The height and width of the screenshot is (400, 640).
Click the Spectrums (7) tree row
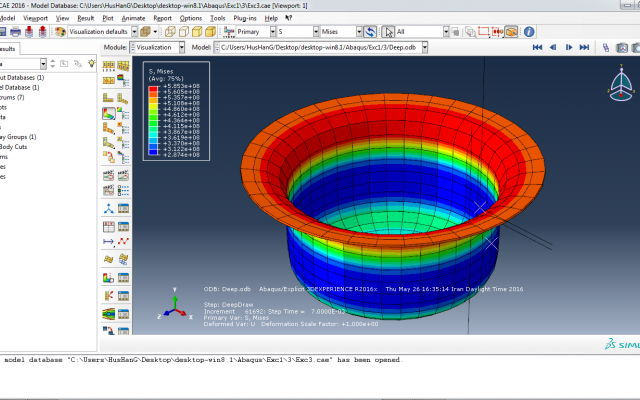(12, 97)
